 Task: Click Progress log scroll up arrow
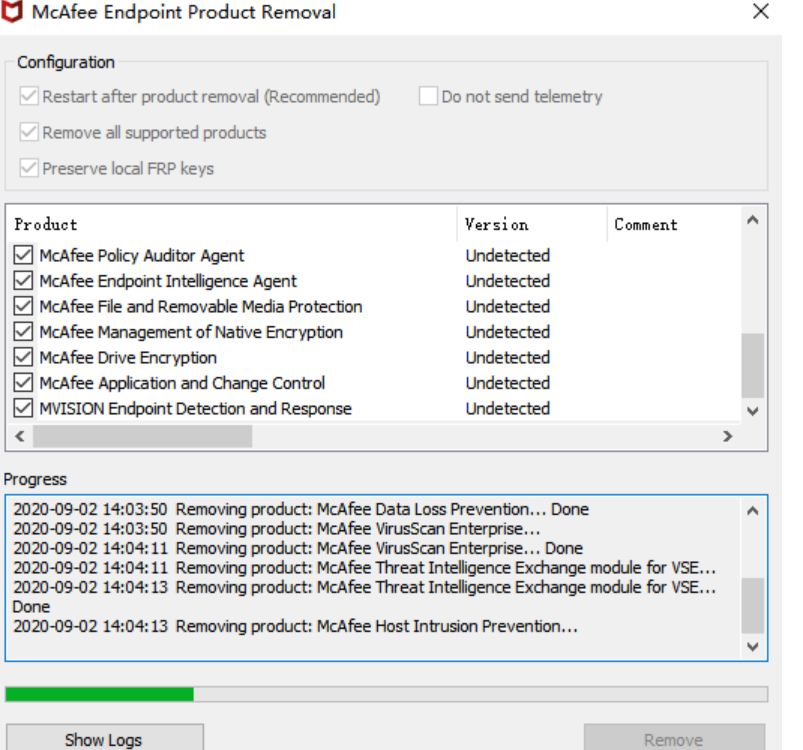tap(753, 510)
